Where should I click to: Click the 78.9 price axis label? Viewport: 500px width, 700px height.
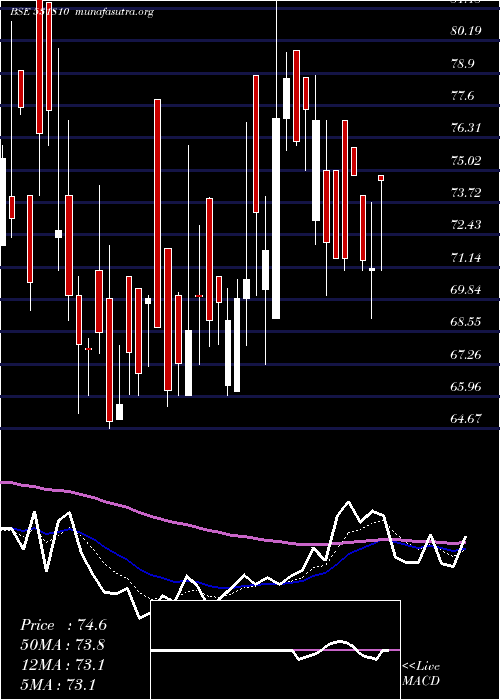click(x=463, y=63)
